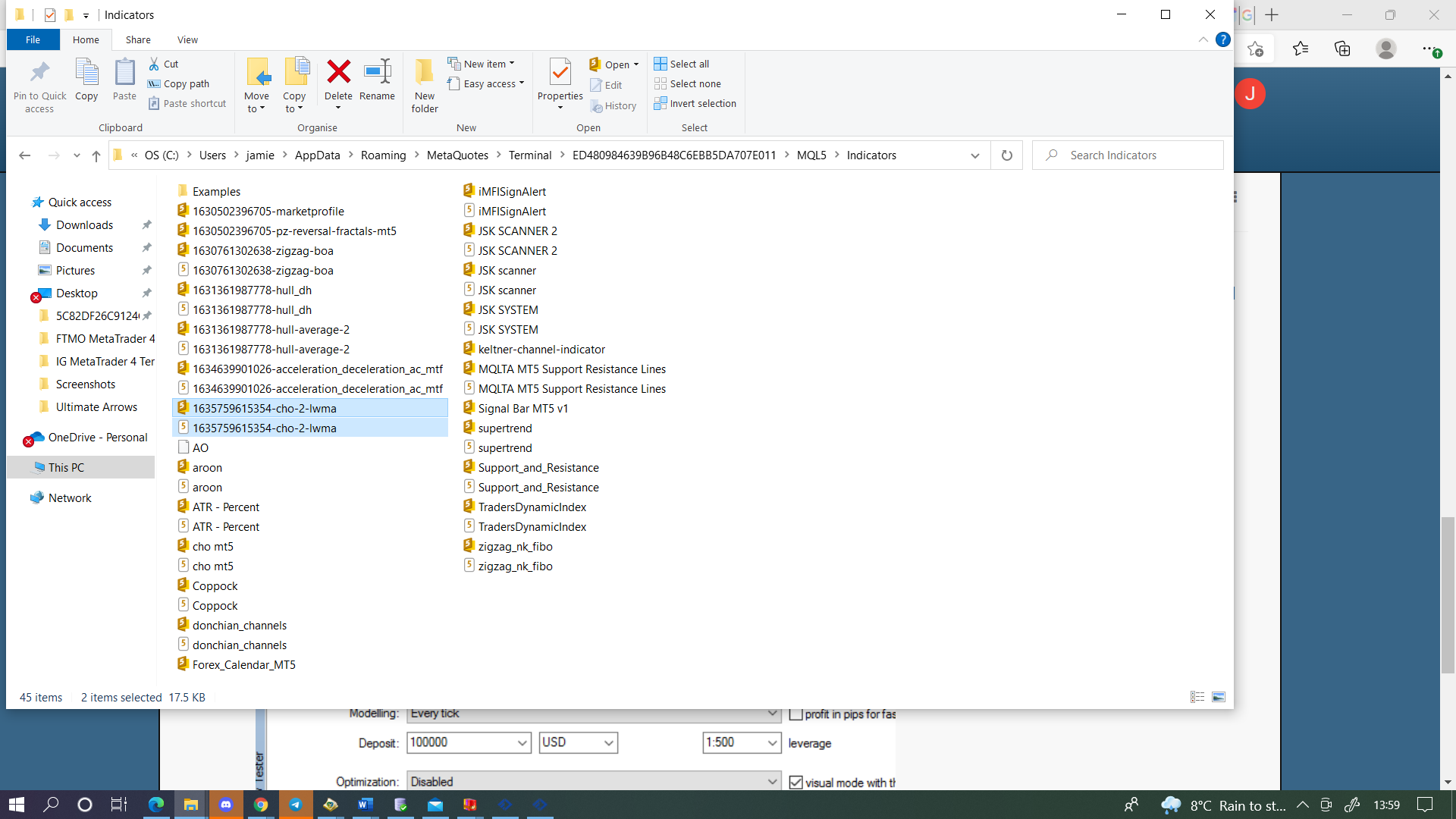Viewport: 1456px width, 819px height.
Task: Switch to large icons view icon
Action: pos(1219,697)
